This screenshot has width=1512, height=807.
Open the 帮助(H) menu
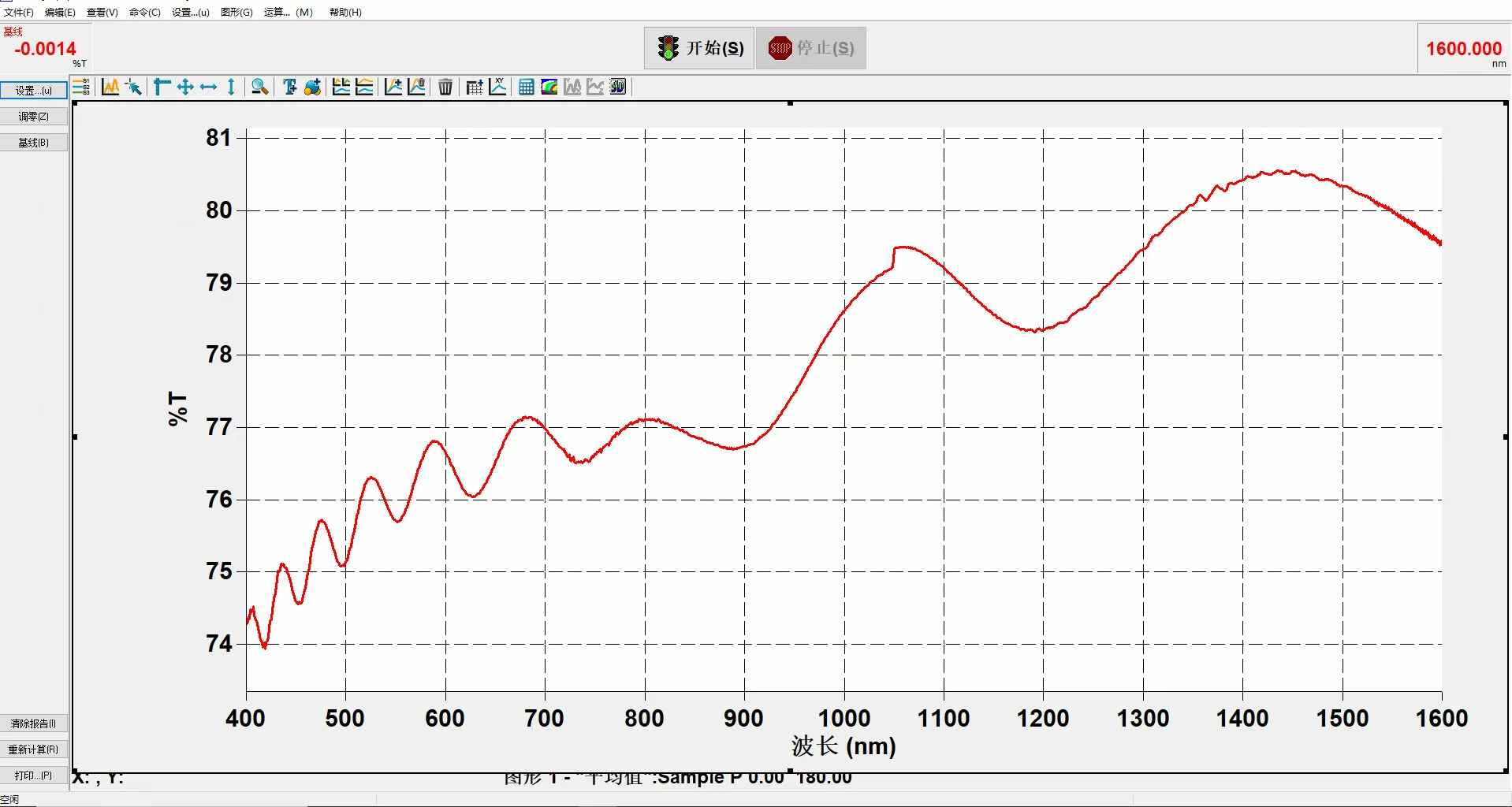tap(345, 12)
